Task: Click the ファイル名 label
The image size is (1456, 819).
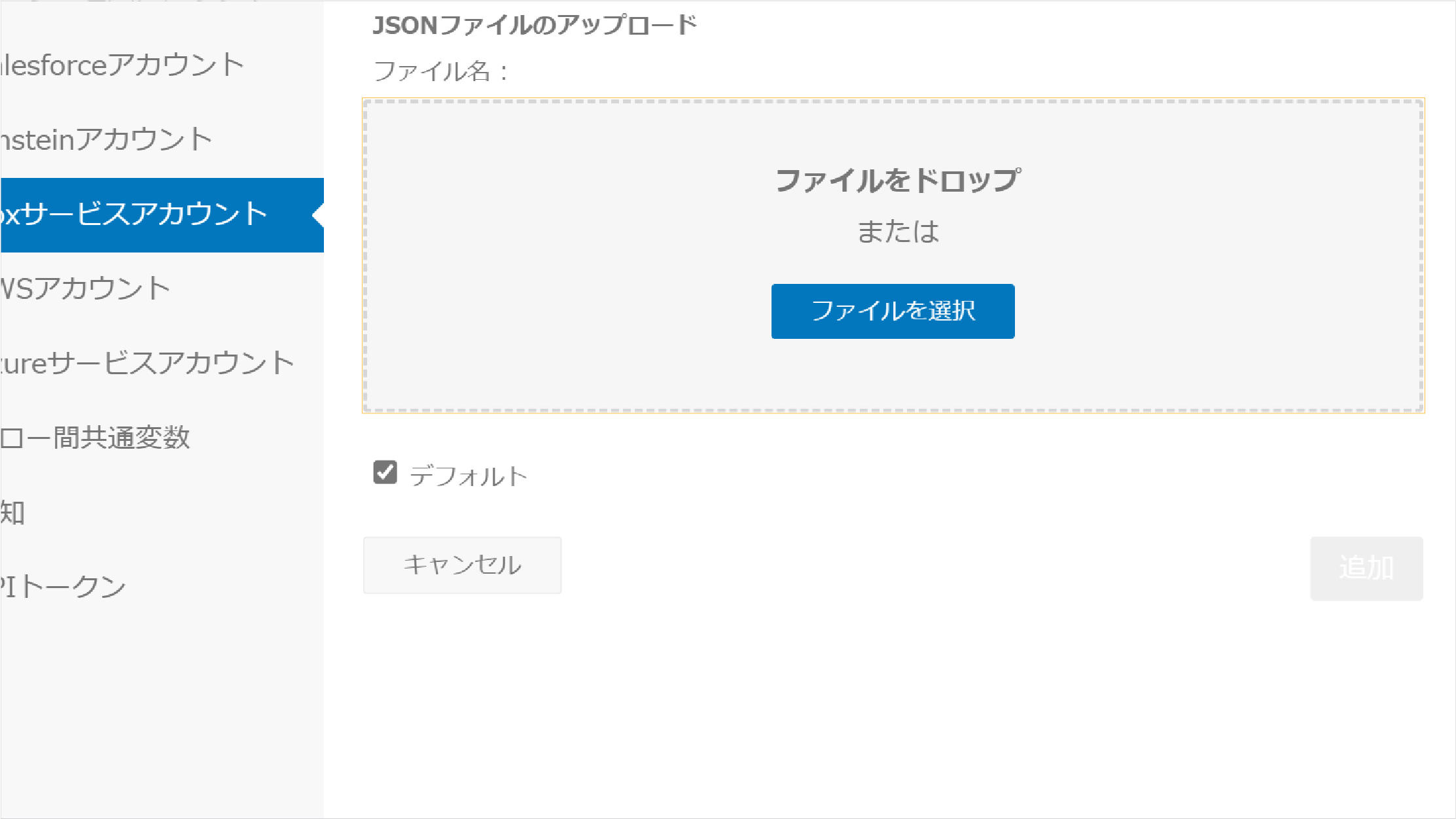Action: [x=441, y=71]
